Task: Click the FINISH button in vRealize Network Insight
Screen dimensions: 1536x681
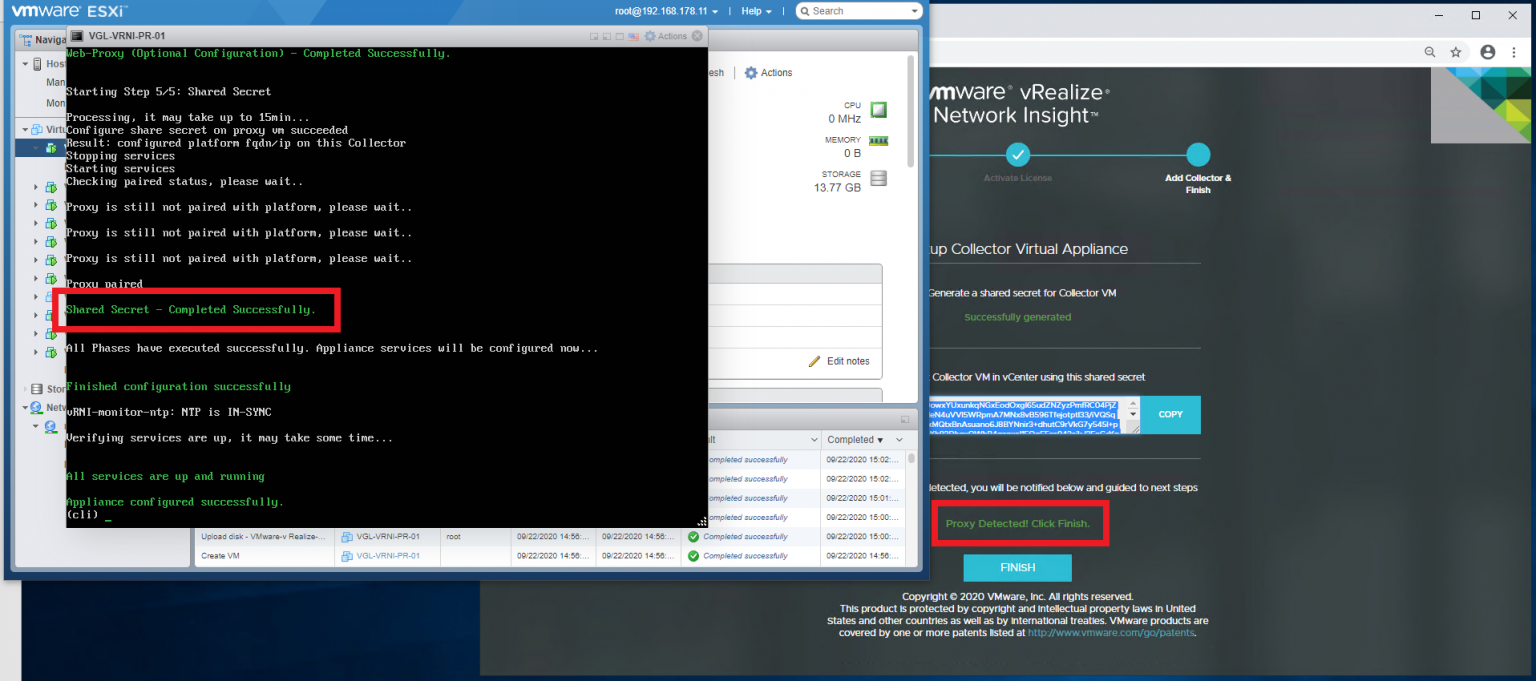Action: (x=1016, y=567)
